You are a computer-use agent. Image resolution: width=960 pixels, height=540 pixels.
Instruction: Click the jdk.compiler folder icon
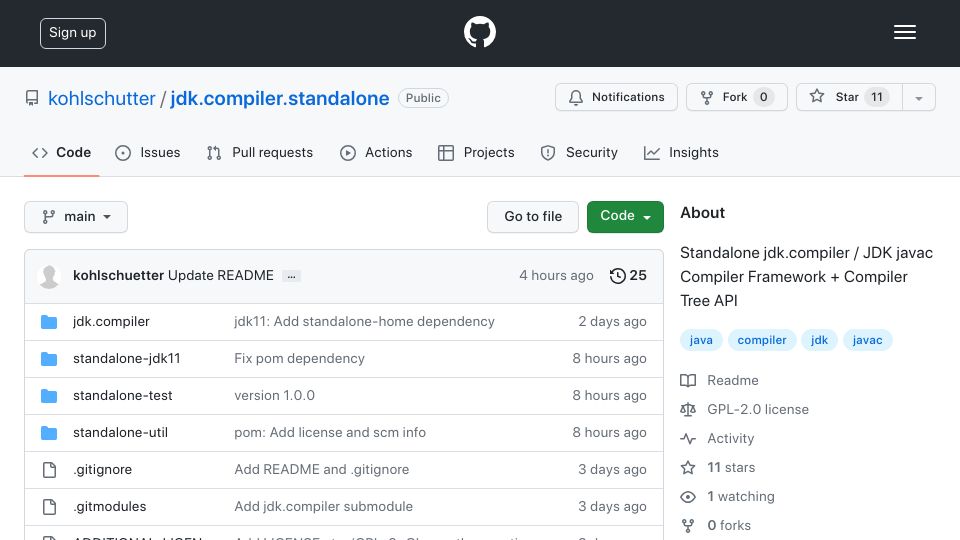click(x=49, y=322)
